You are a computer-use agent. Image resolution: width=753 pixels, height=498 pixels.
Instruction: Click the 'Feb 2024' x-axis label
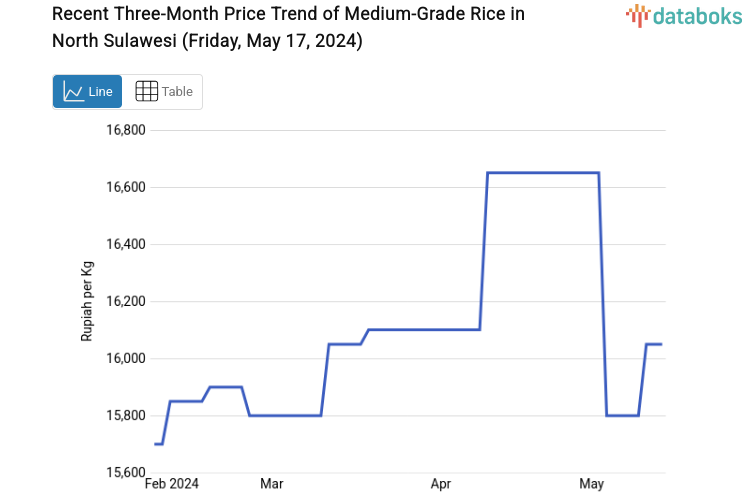pos(172,484)
